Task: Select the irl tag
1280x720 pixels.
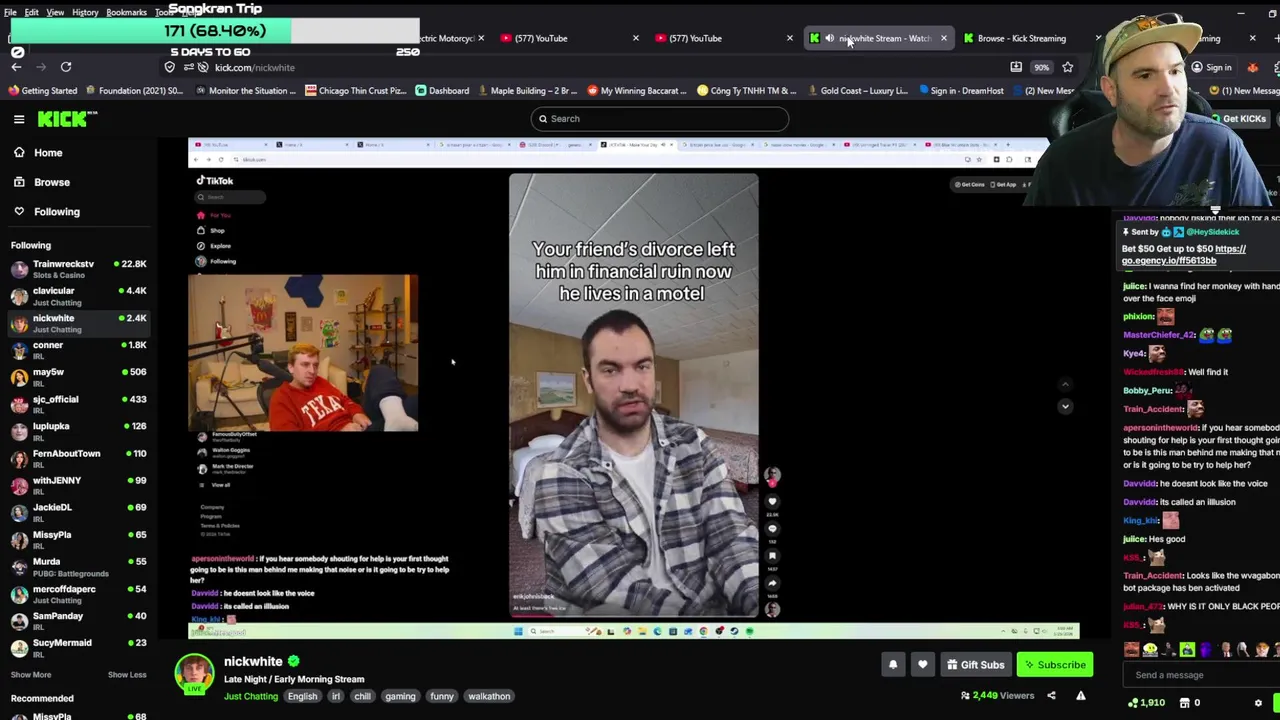Action: (x=336, y=697)
